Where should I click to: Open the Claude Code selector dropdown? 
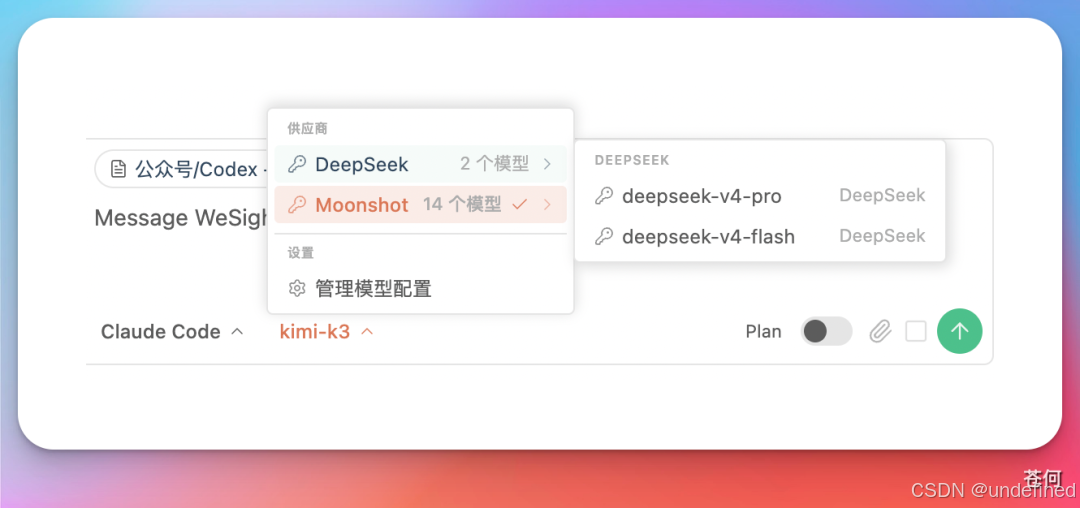click(x=172, y=332)
